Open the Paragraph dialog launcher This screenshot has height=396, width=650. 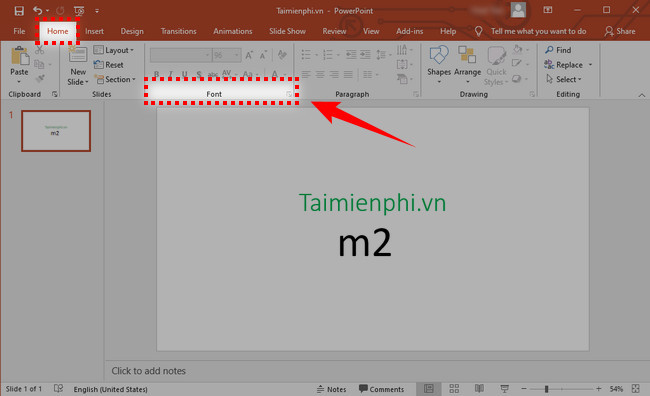click(415, 95)
